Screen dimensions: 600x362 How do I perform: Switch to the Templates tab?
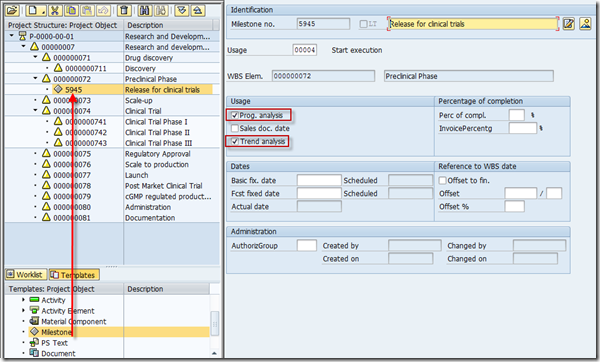point(74,275)
